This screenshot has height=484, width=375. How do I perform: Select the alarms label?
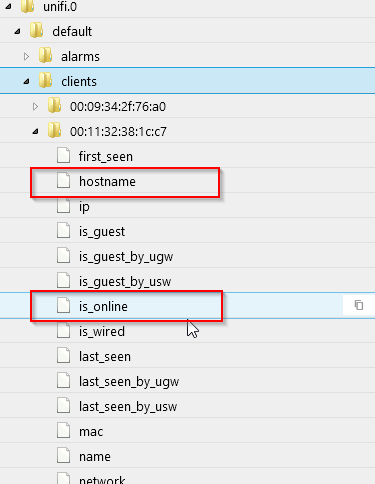tap(80, 57)
